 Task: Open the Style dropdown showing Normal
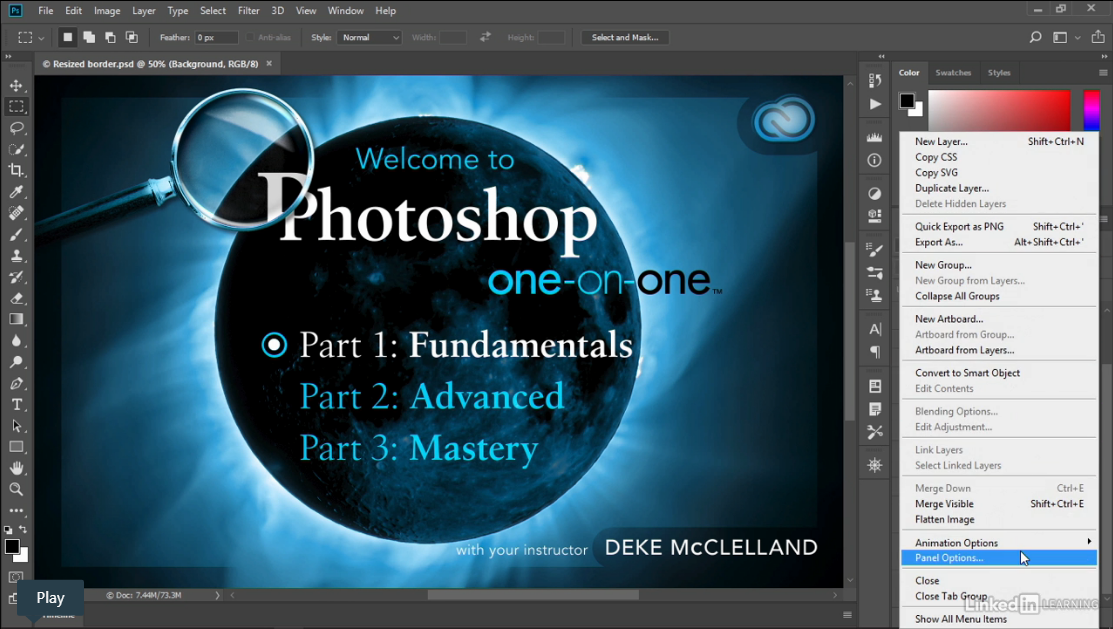pyautogui.click(x=370, y=37)
